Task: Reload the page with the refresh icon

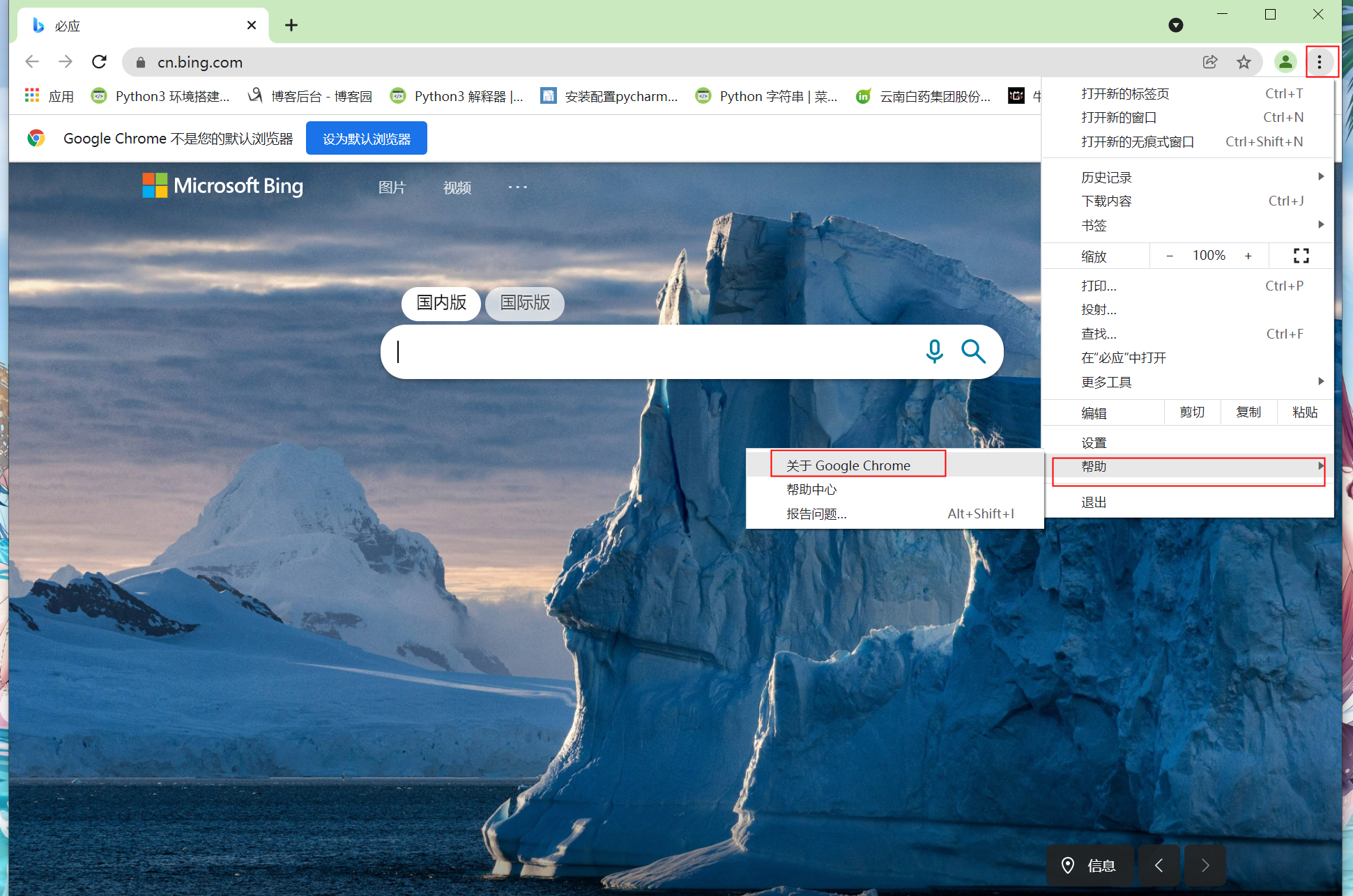Action: click(x=99, y=62)
